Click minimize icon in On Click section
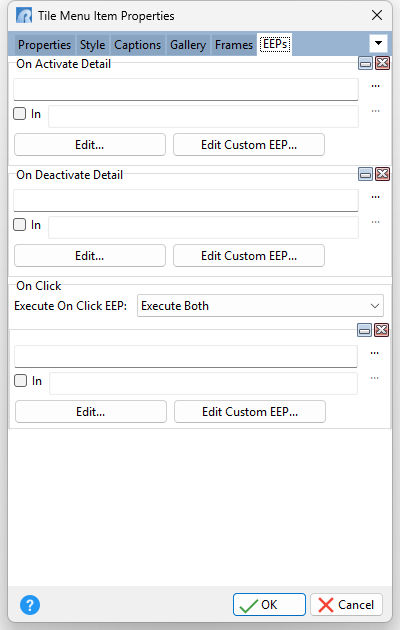Viewport: 400px width, 630px height. pyautogui.click(x=364, y=330)
